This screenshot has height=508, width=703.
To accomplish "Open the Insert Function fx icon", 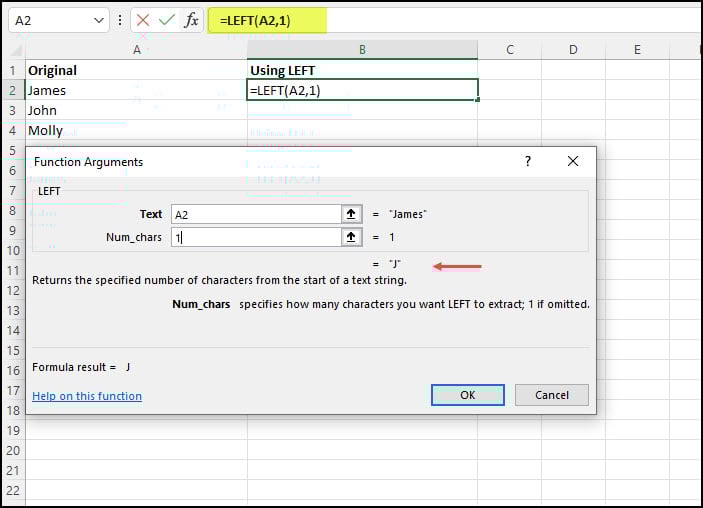I will 190,20.
